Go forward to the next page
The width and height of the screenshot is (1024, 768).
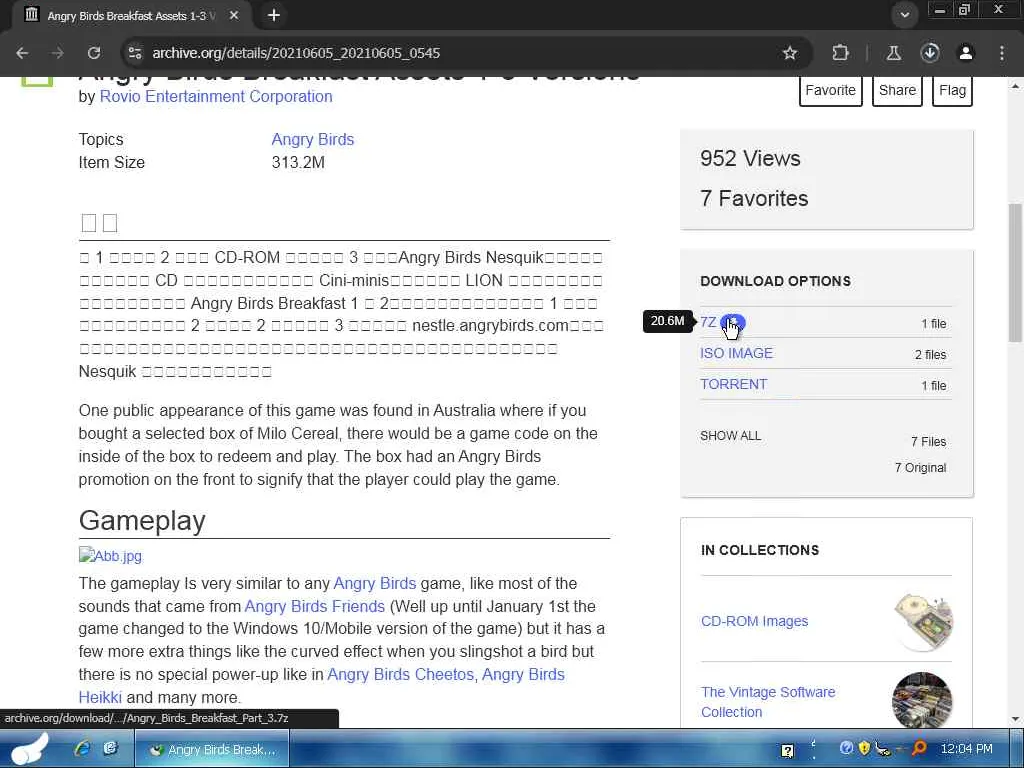(x=57, y=53)
